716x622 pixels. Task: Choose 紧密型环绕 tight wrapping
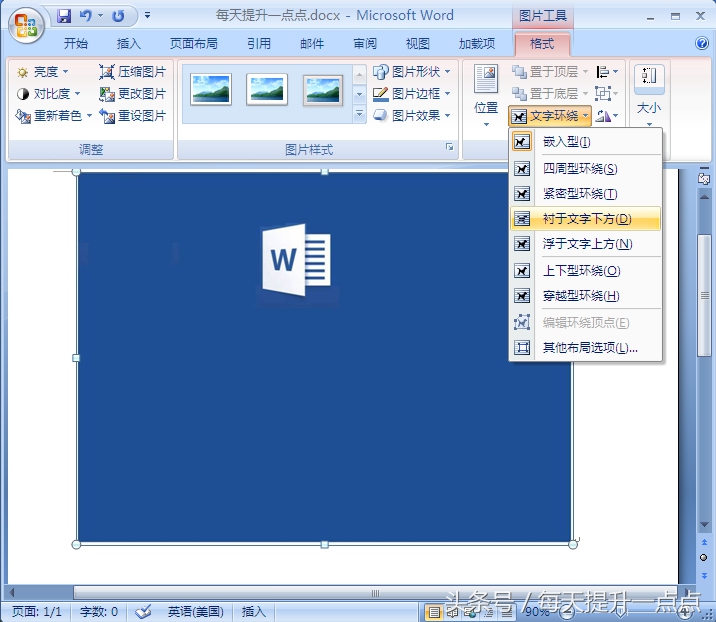585,194
